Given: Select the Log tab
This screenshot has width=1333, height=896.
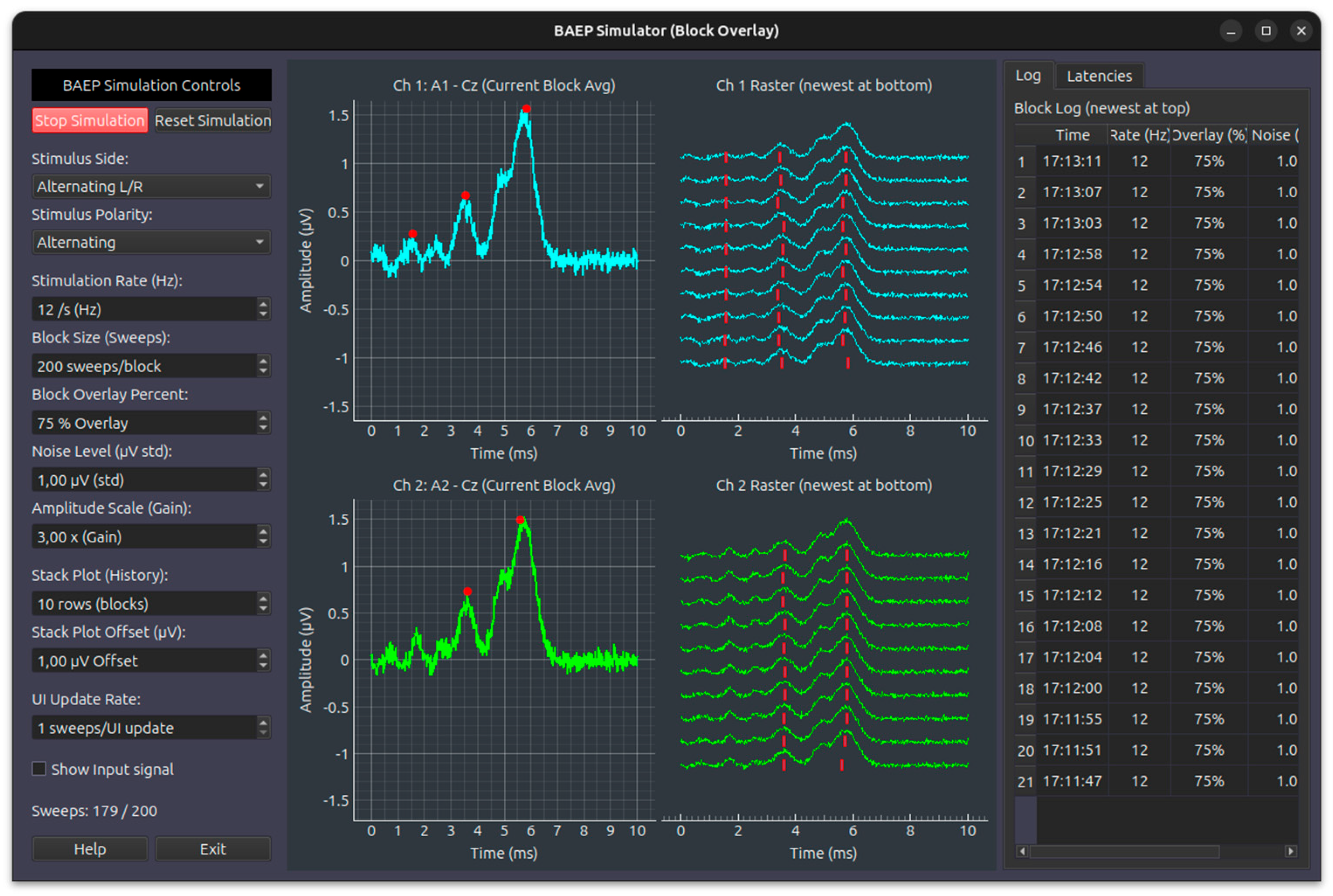Looking at the screenshot, I should (x=1027, y=76).
